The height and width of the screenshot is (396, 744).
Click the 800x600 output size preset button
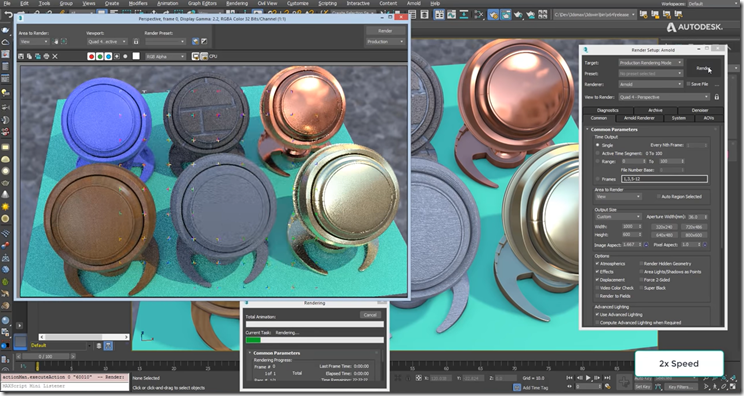(x=694, y=235)
